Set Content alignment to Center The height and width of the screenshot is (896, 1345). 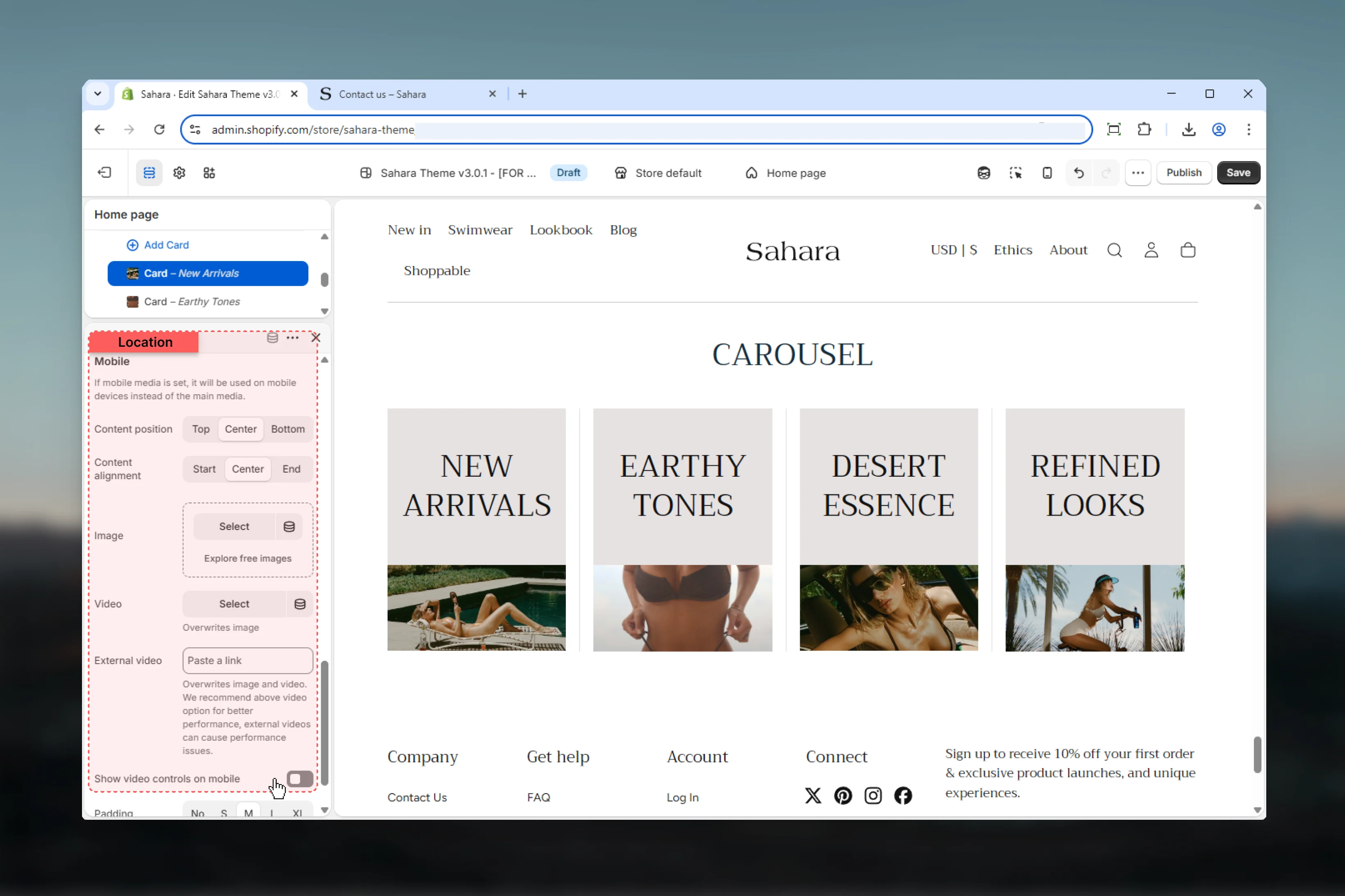tap(248, 469)
